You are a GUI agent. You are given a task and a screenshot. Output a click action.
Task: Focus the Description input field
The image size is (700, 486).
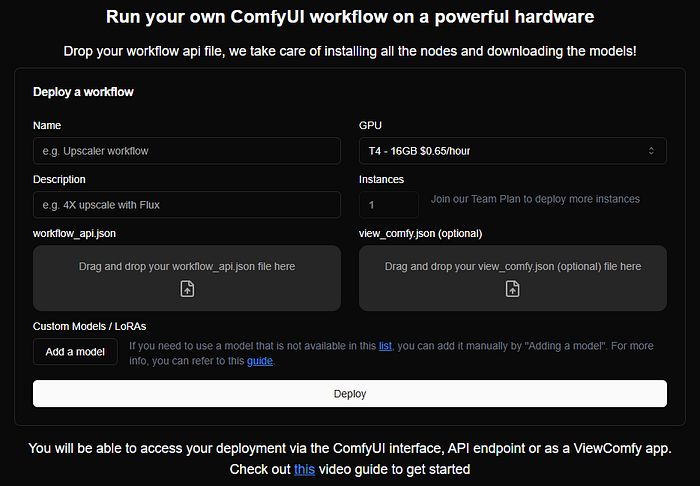click(x=187, y=205)
